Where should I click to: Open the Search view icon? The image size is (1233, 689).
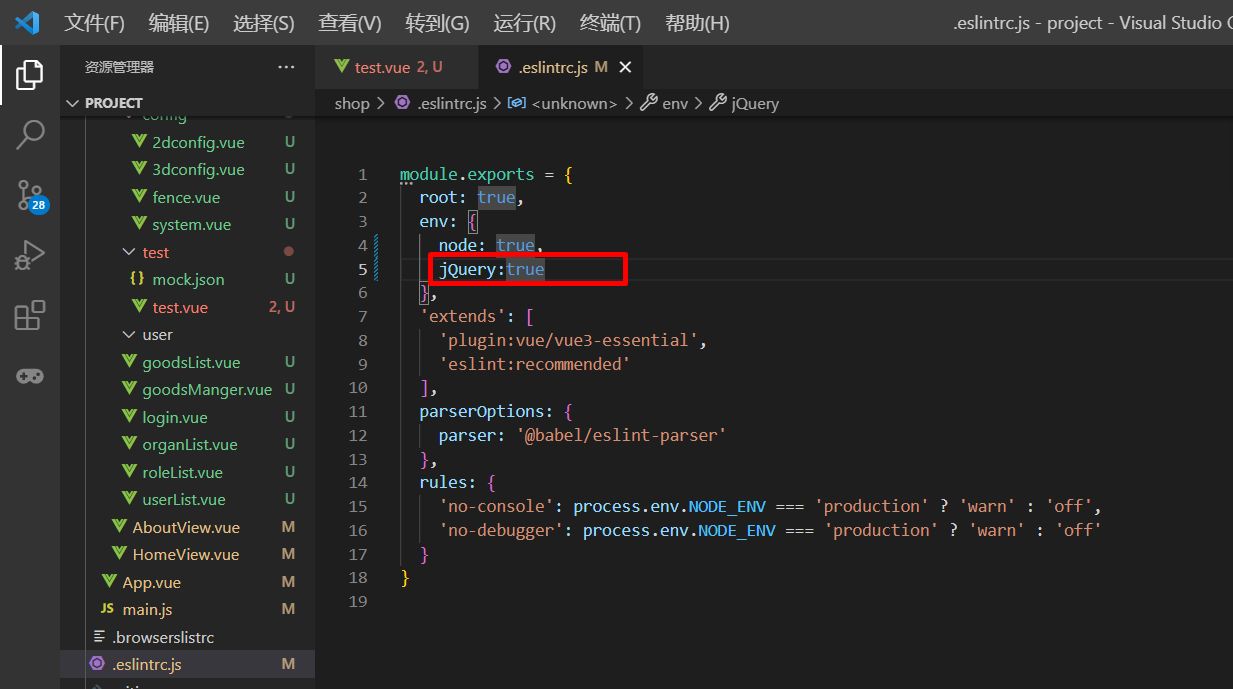pyautogui.click(x=30, y=134)
